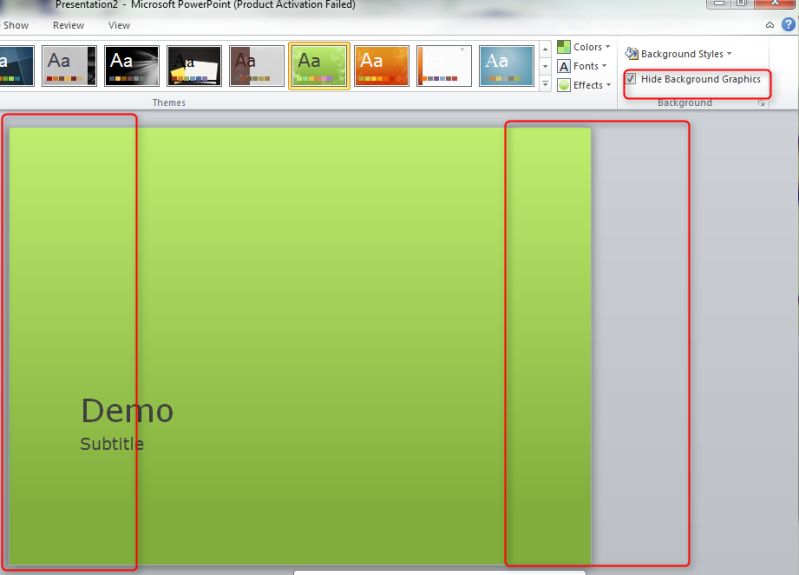The height and width of the screenshot is (575, 799).
Task: Open the Slide Show ribbon tab
Action: 15,25
